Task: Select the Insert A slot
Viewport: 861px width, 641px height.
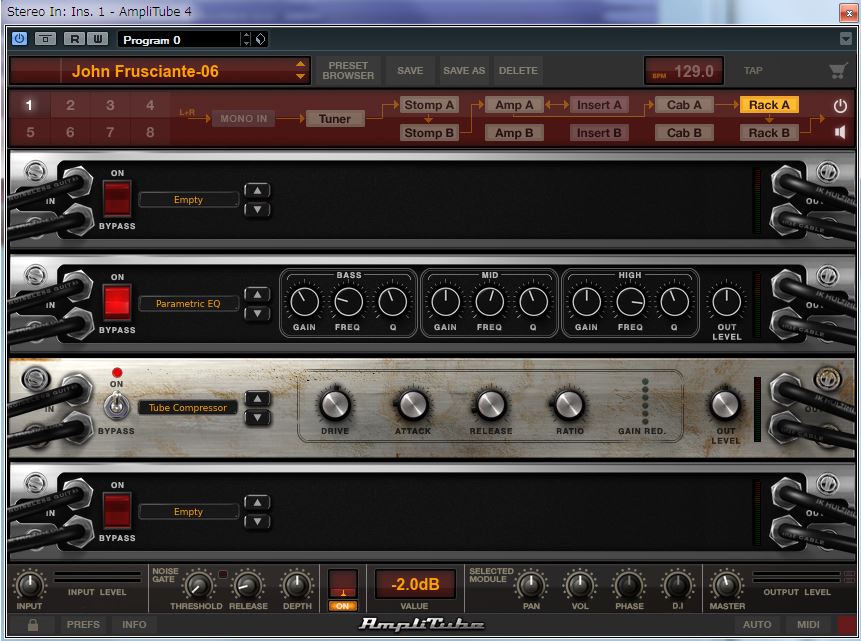Action: 598,103
